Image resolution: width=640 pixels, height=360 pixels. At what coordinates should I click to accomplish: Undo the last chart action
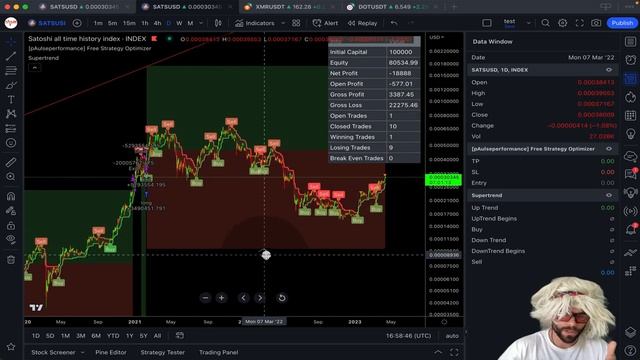[394, 23]
